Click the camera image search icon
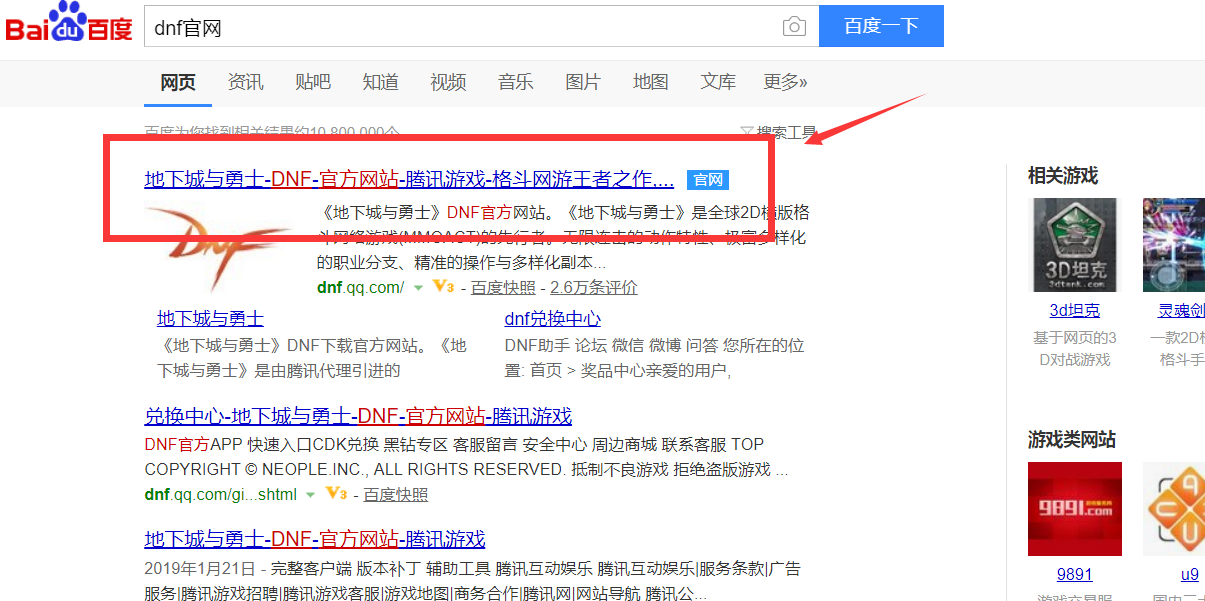 [794, 27]
